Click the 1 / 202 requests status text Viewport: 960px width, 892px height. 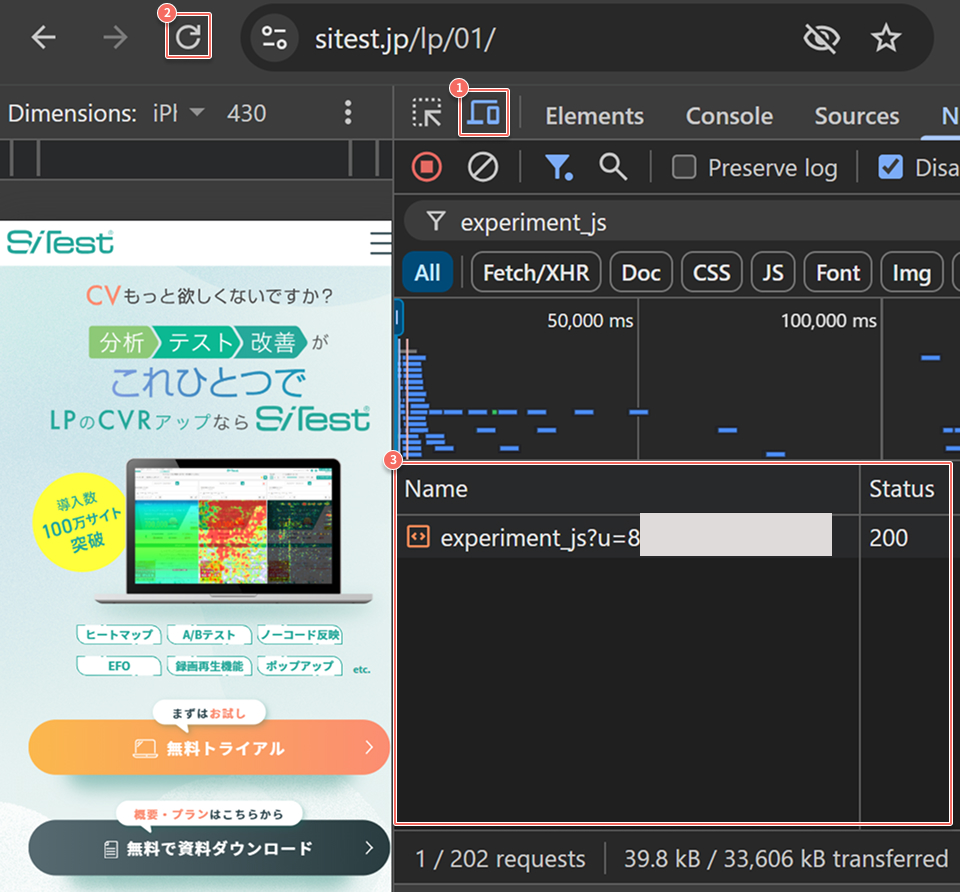click(x=500, y=858)
